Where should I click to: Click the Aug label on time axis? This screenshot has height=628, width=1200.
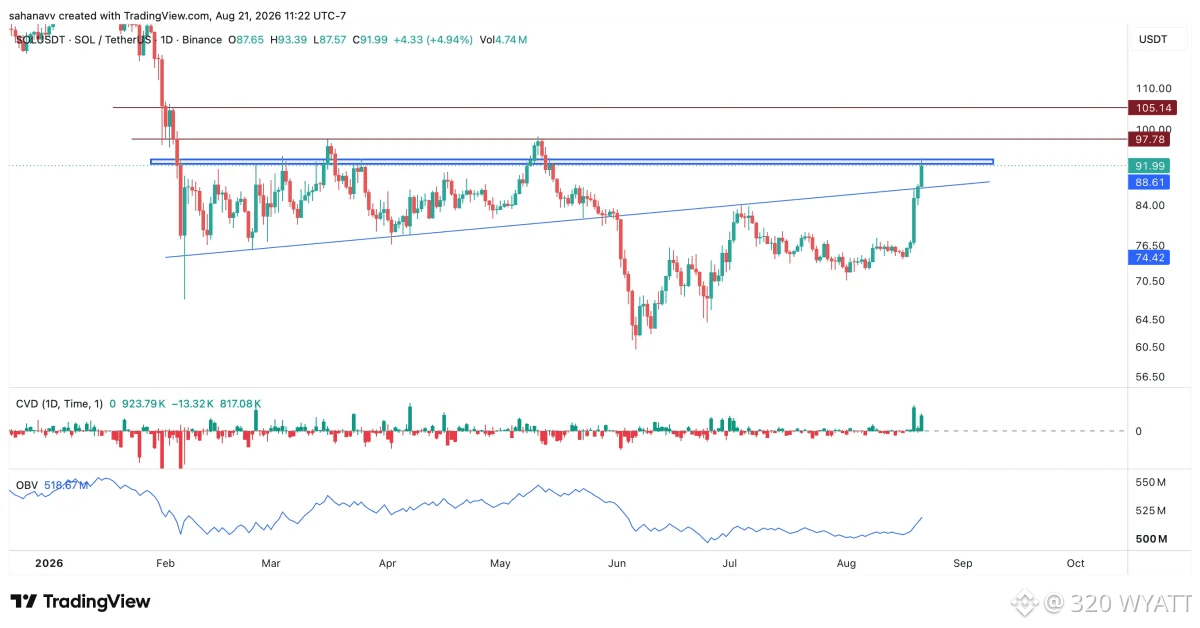[847, 563]
